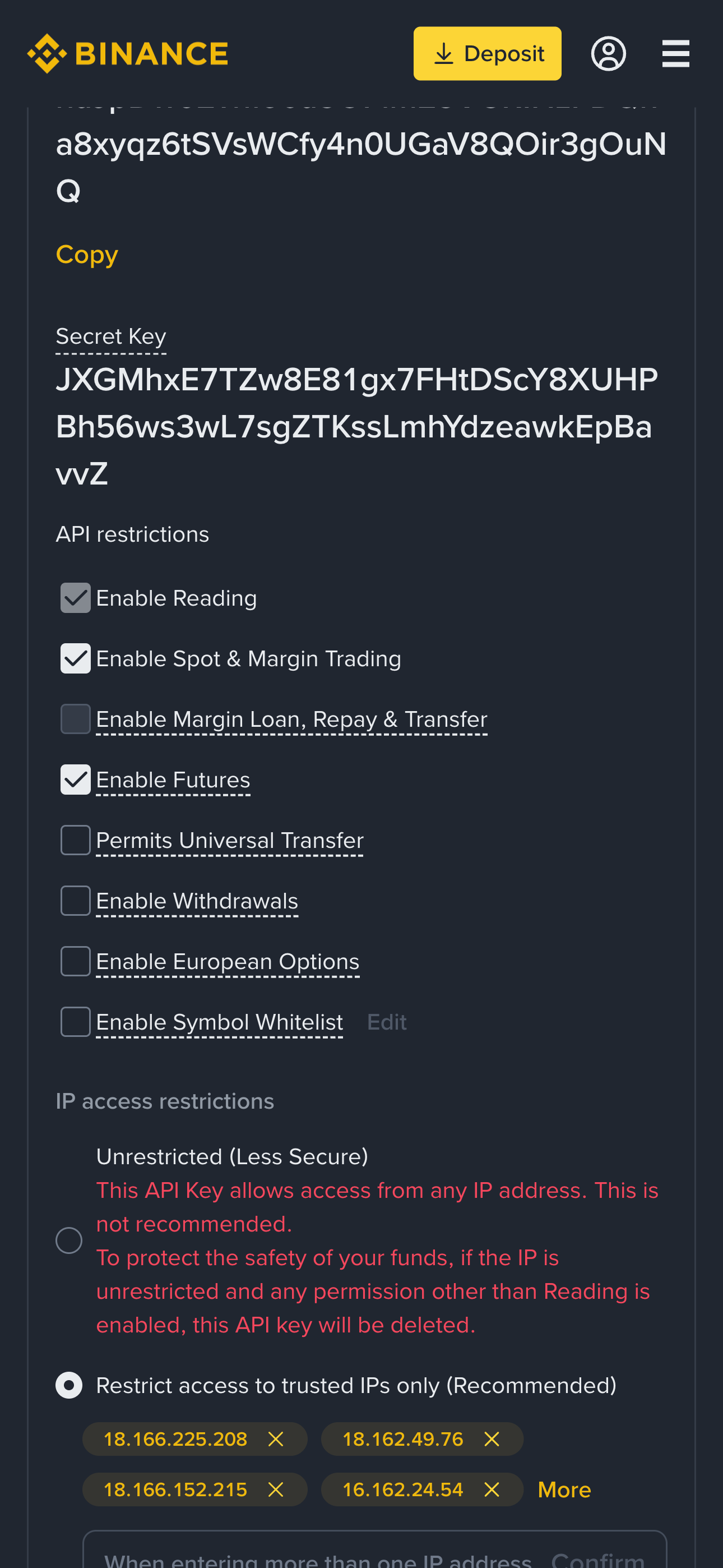The width and height of the screenshot is (723, 1568).
Task: Check Enable Margin Loan, Repay & Transfer
Action: [75, 718]
